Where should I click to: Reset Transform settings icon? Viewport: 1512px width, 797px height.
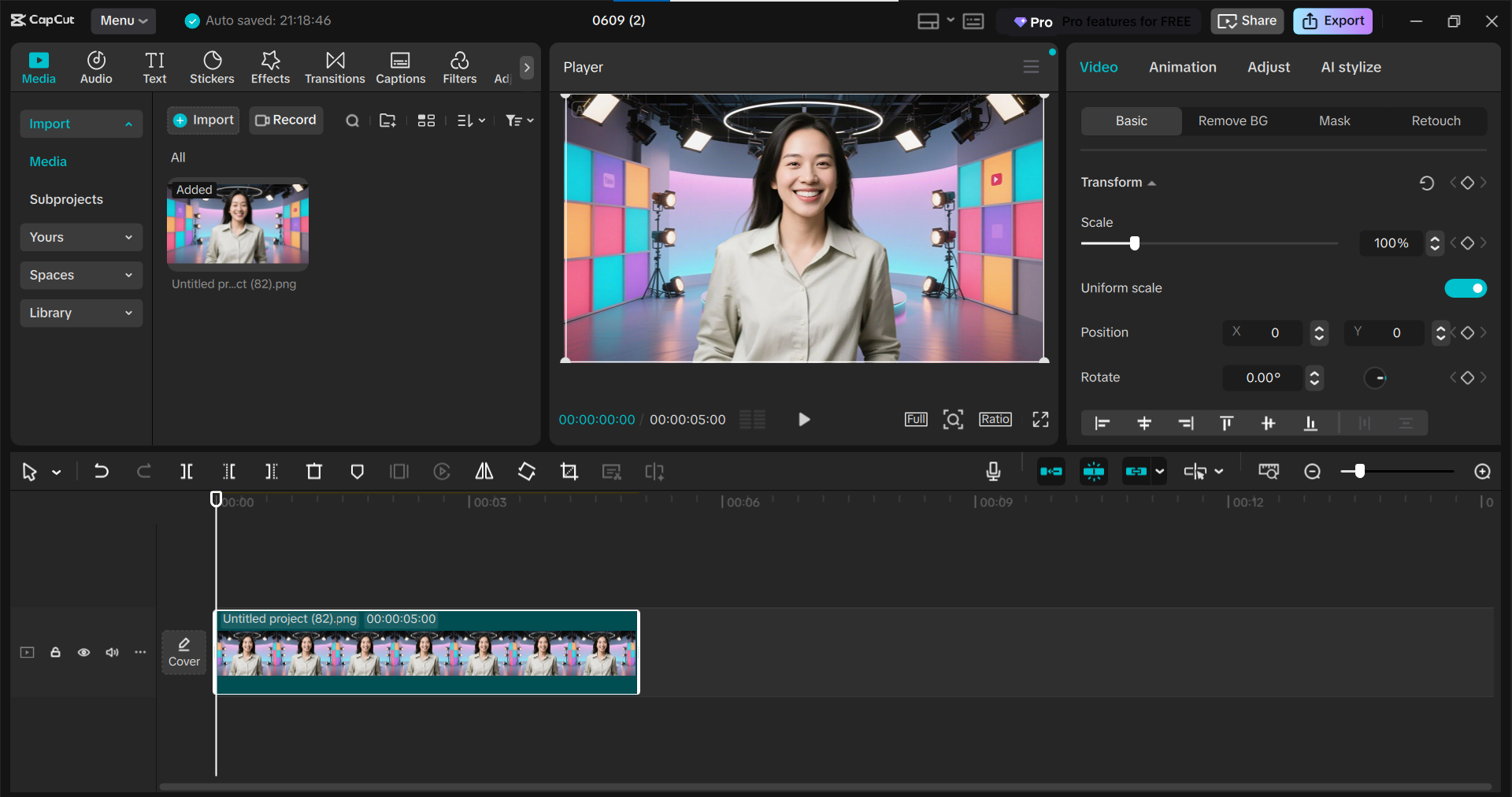pos(1426,183)
